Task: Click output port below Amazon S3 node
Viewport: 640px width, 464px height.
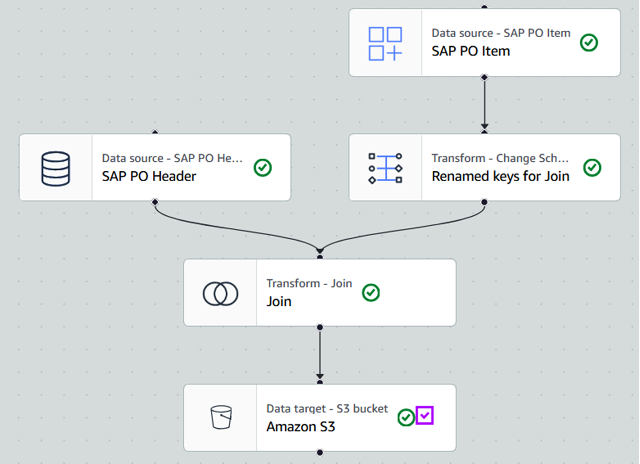Action: point(320,452)
